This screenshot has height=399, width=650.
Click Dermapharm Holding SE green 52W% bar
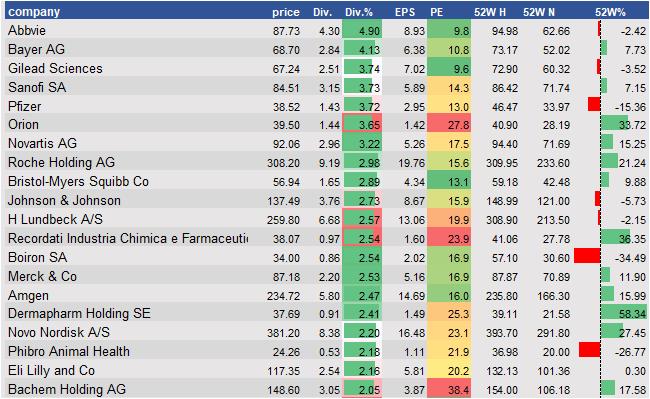(x=623, y=313)
